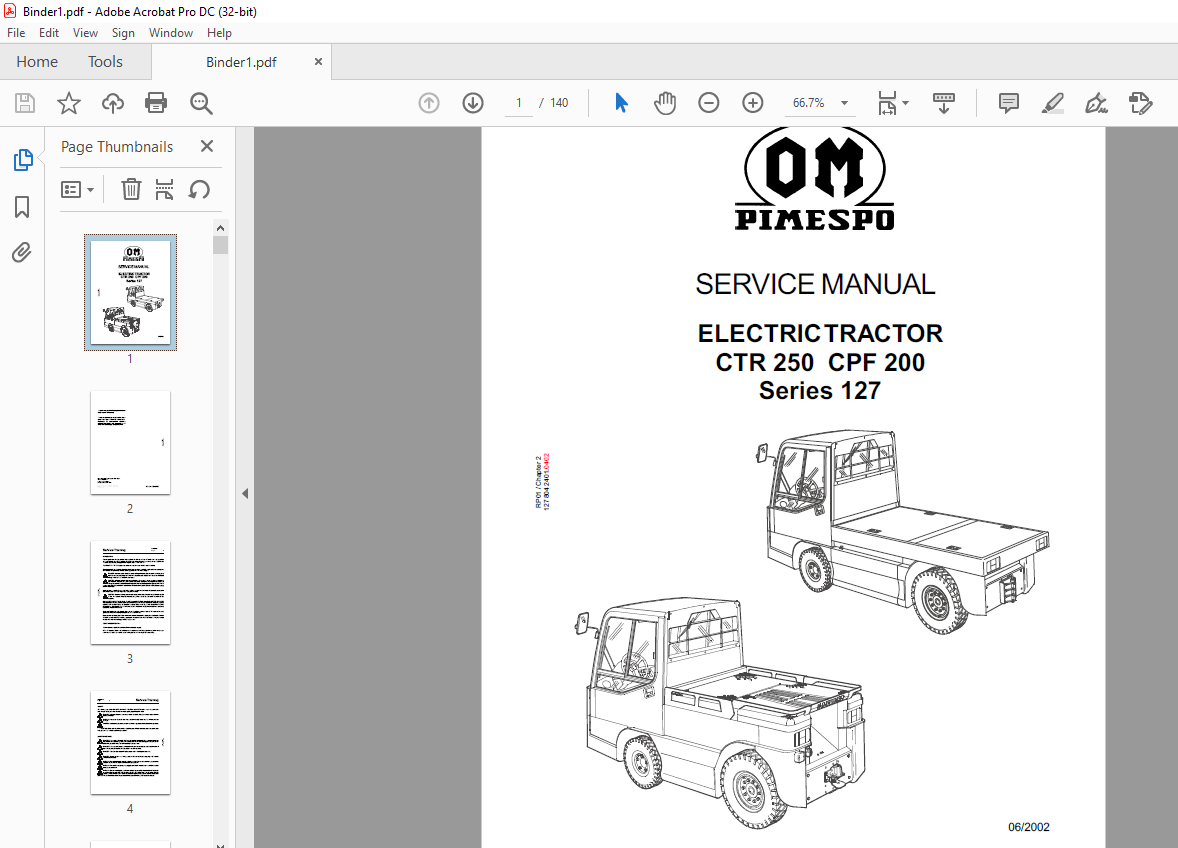The height and width of the screenshot is (848, 1178).
Task: Expand page display options arrow
Action: pos(905,103)
